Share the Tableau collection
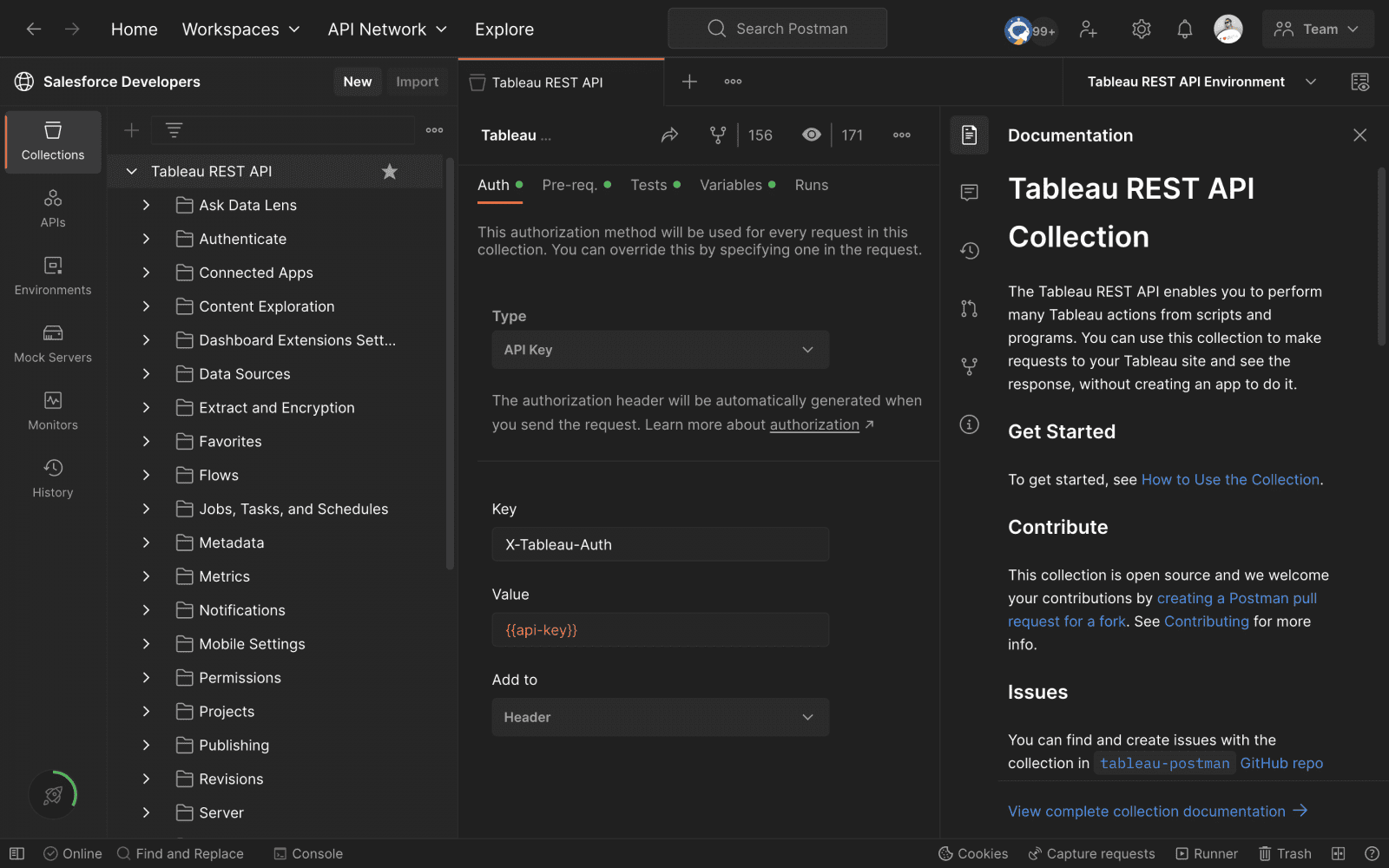 point(669,135)
